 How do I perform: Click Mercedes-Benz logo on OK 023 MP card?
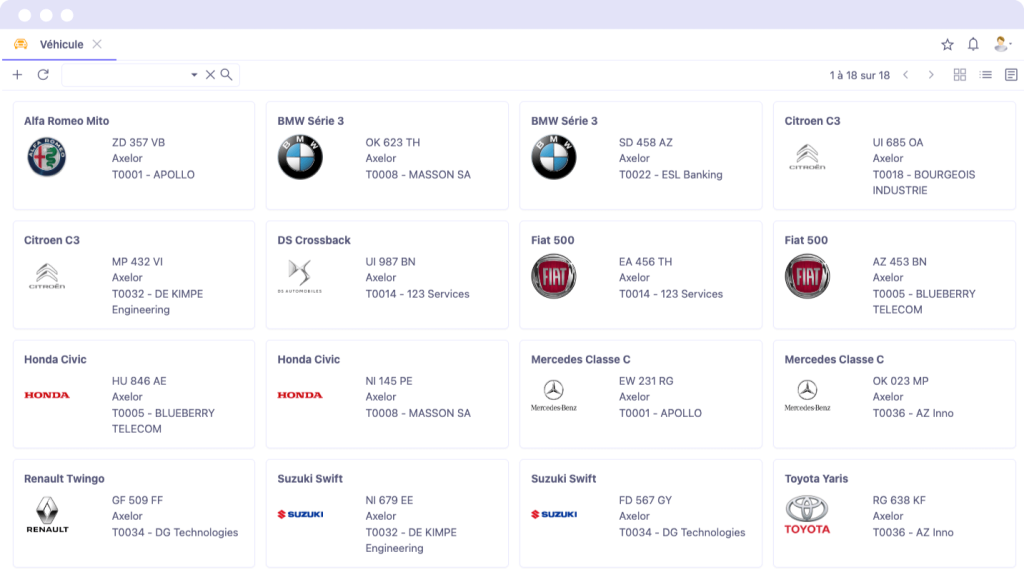coord(807,395)
